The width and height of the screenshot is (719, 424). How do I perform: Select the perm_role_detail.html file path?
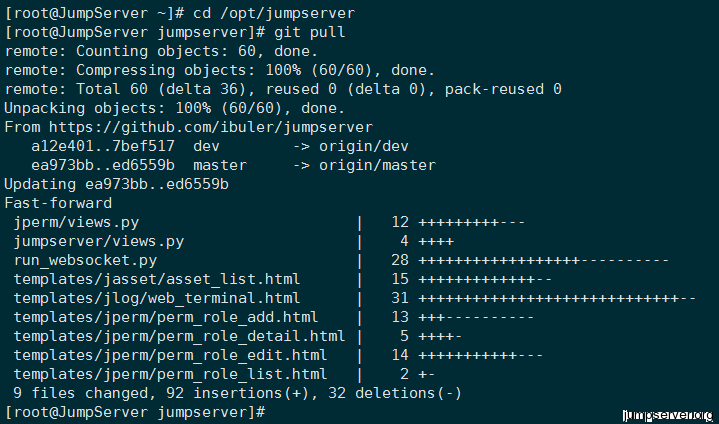pos(179,336)
